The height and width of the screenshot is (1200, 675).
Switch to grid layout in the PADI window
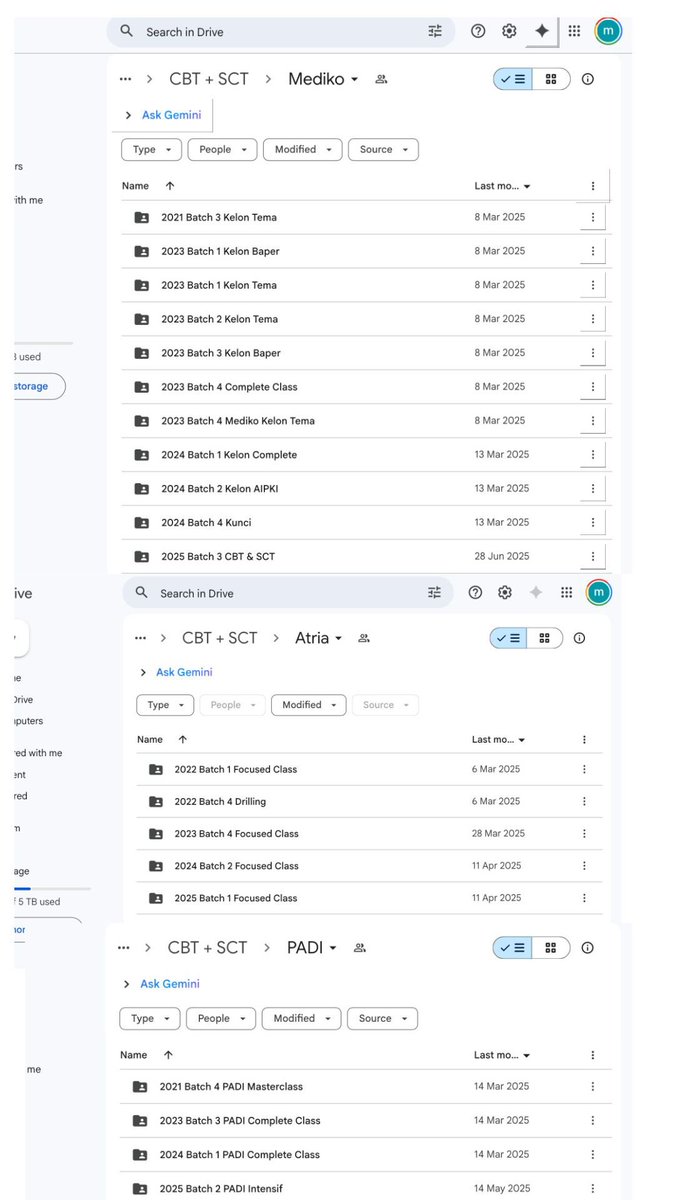551,948
